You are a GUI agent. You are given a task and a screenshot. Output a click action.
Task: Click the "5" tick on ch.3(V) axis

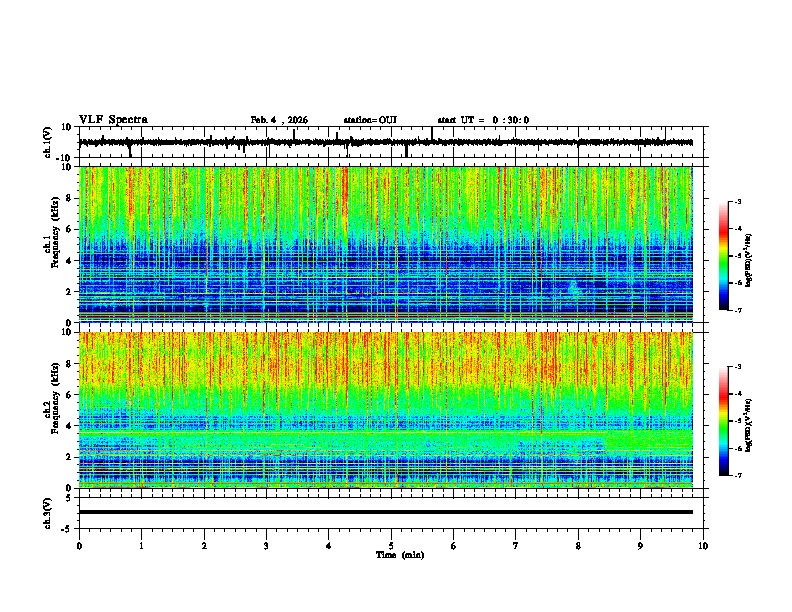point(69,498)
